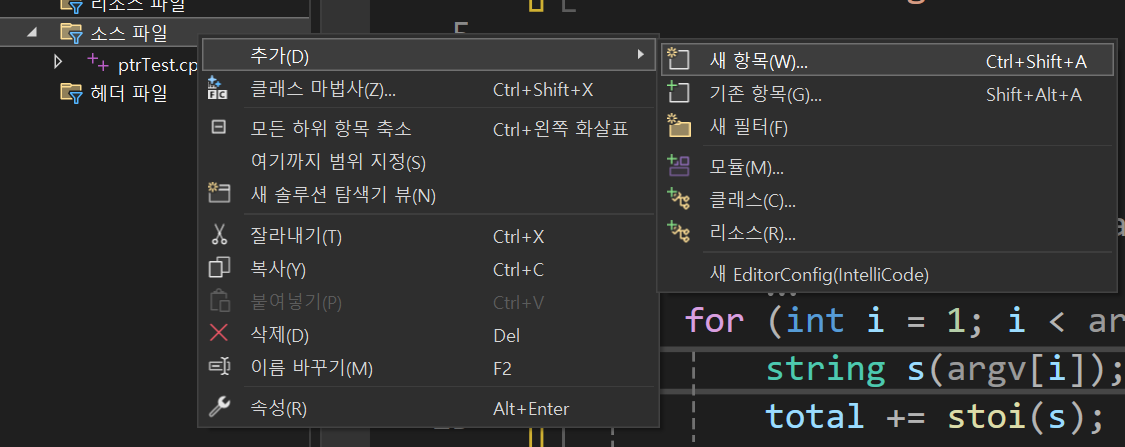1125x447 pixels.
Task: Select 잘라내기(T) menu entry
Action: [428, 236]
